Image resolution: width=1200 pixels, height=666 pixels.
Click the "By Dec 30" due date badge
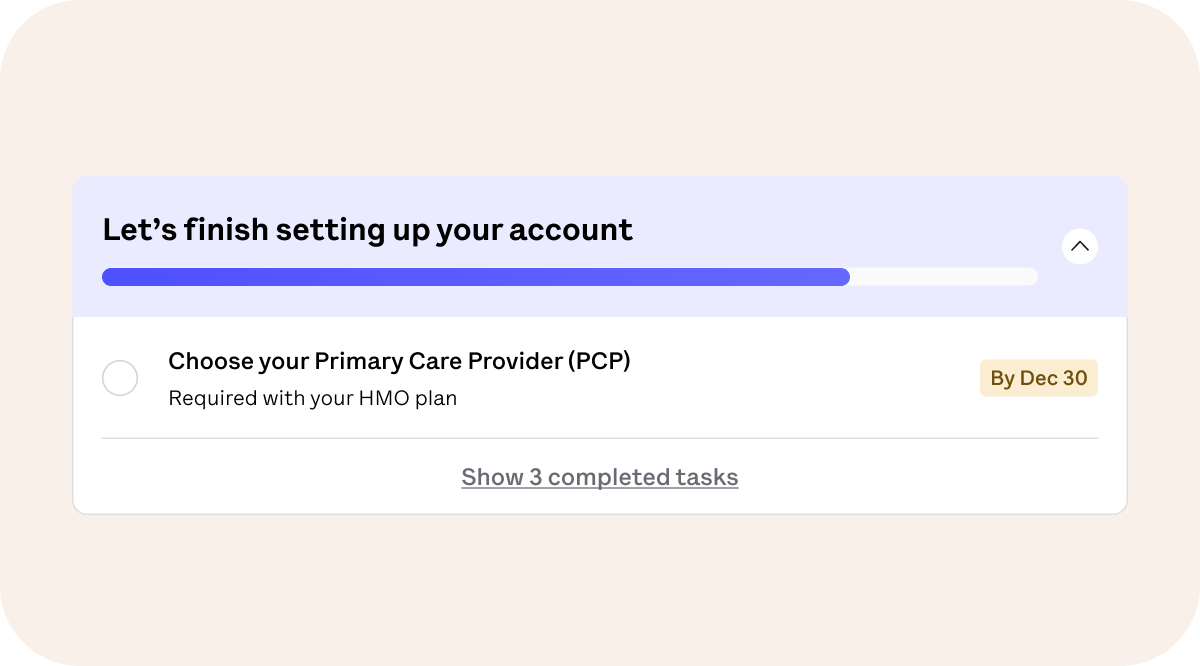pyautogui.click(x=1038, y=378)
